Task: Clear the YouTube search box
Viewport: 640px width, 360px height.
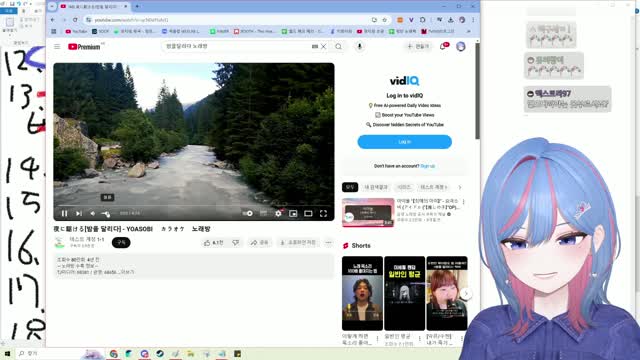Action: point(323,47)
